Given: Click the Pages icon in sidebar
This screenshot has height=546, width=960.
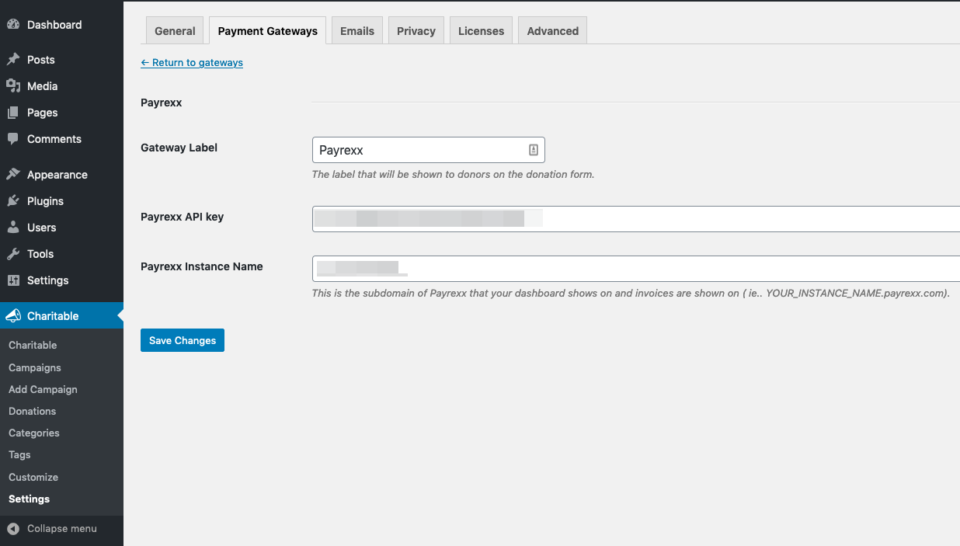Looking at the screenshot, I should tap(13, 113).
